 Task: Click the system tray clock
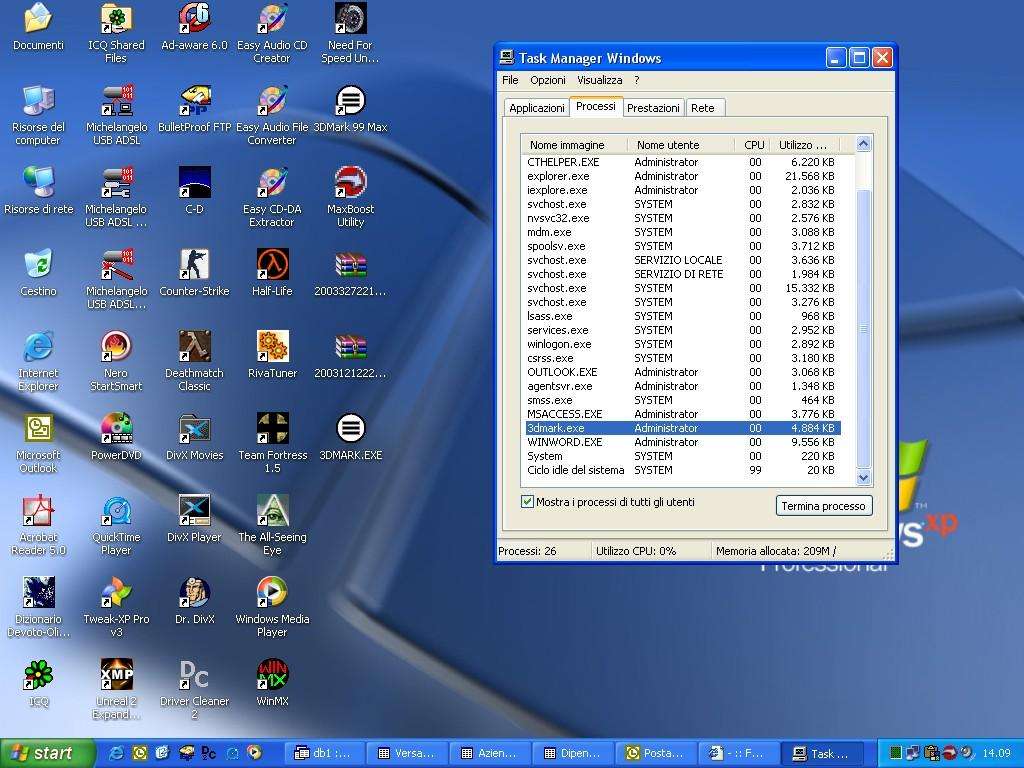pyautogui.click(x=997, y=754)
